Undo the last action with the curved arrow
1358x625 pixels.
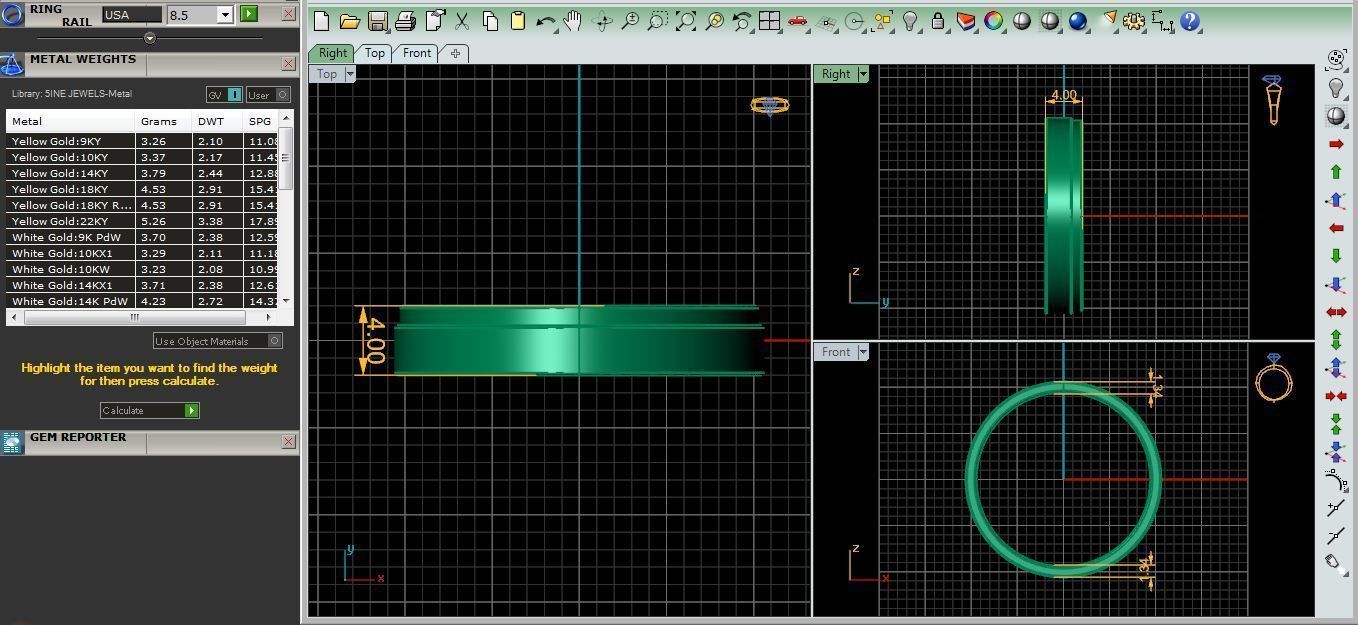(546, 20)
